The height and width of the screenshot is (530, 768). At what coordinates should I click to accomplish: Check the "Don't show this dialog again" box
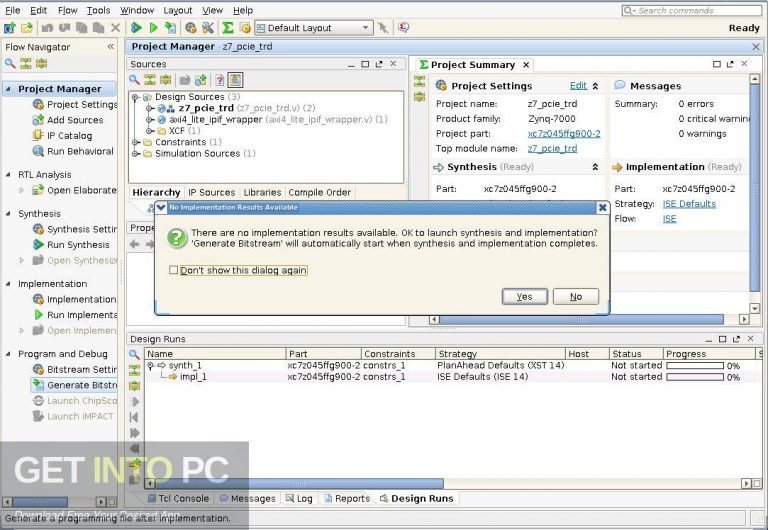pyautogui.click(x=173, y=270)
